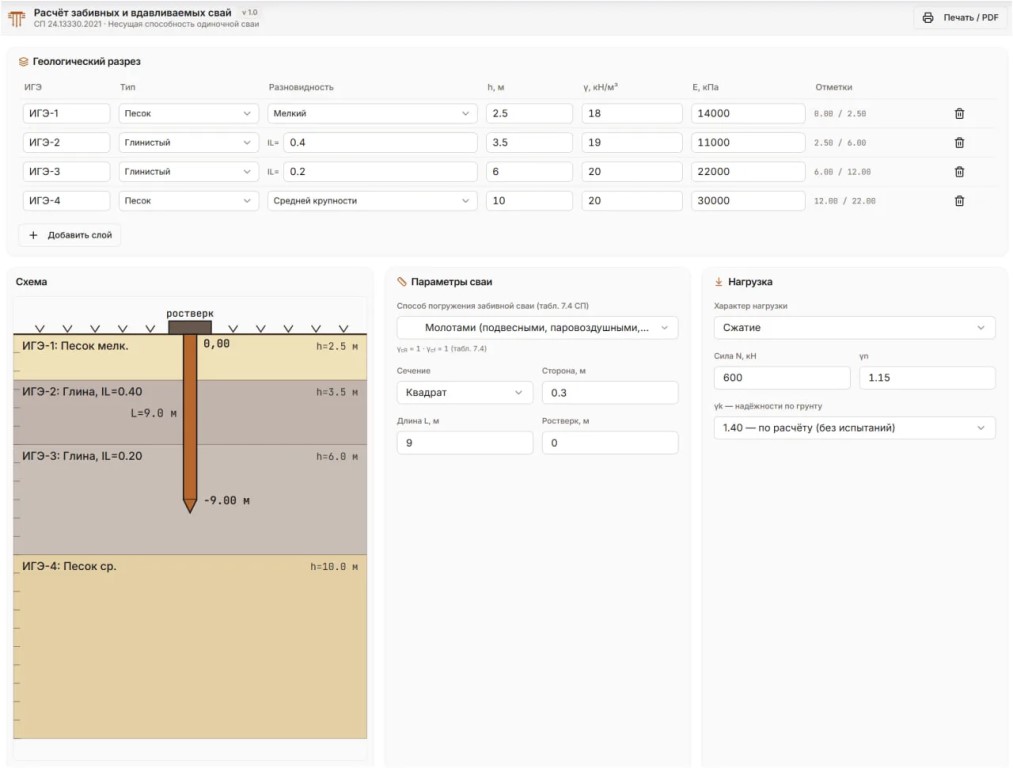Delete the ИГЭ-2 layer row
The width and height of the screenshot is (1013, 768).
[x=959, y=143]
